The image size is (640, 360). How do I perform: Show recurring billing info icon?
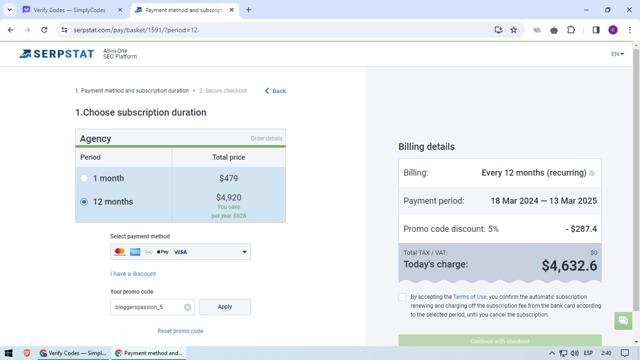(592, 173)
